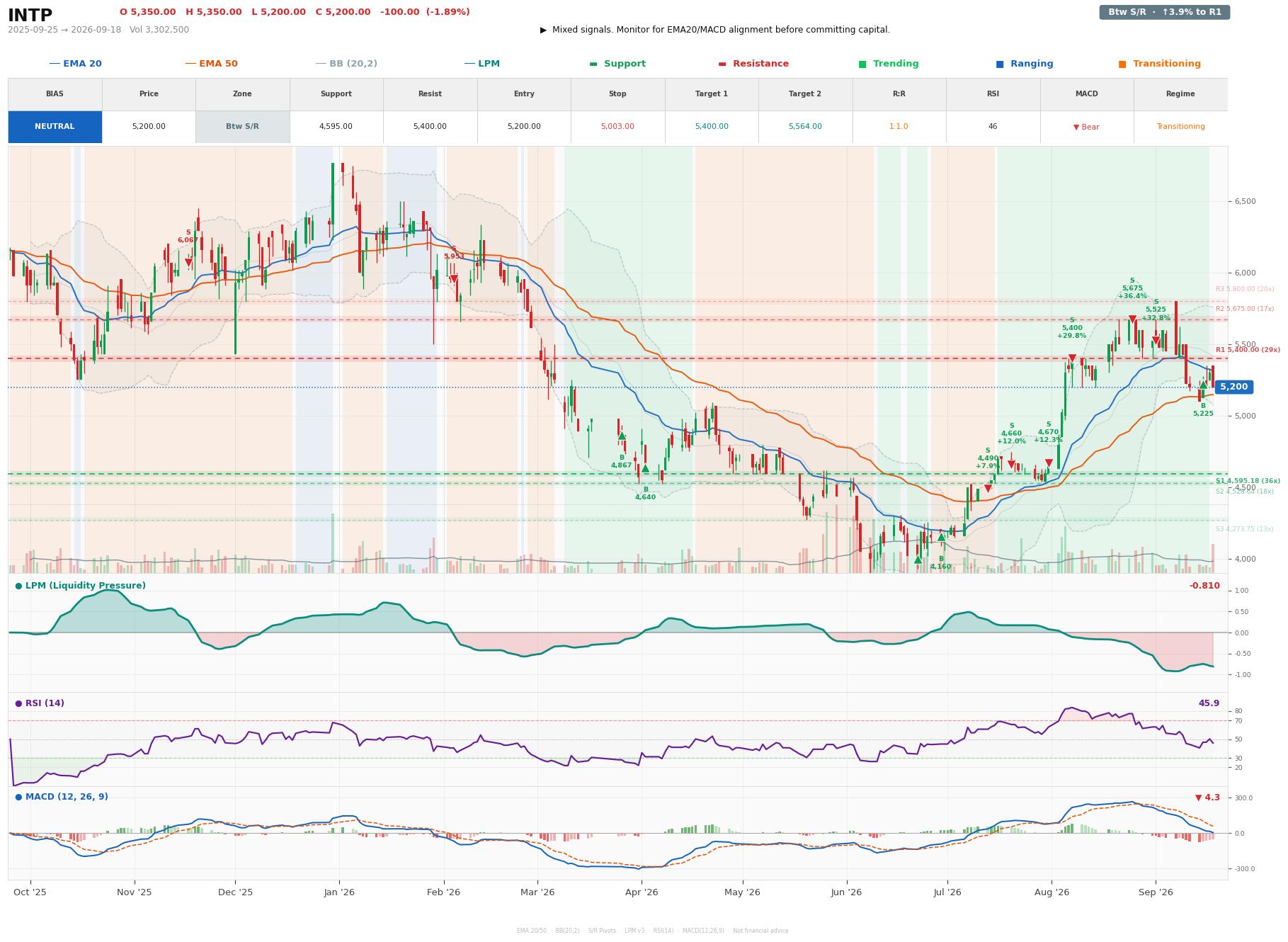Click the S3 4,273.75 support label
1288x942 pixels.
tap(1244, 529)
